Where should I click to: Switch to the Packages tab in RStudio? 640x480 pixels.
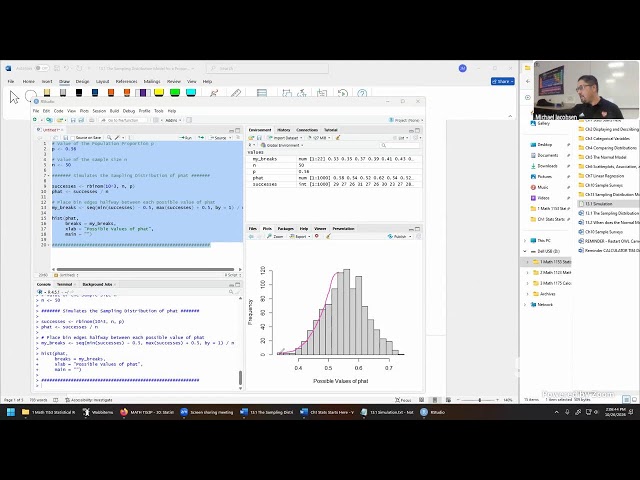[x=286, y=229]
